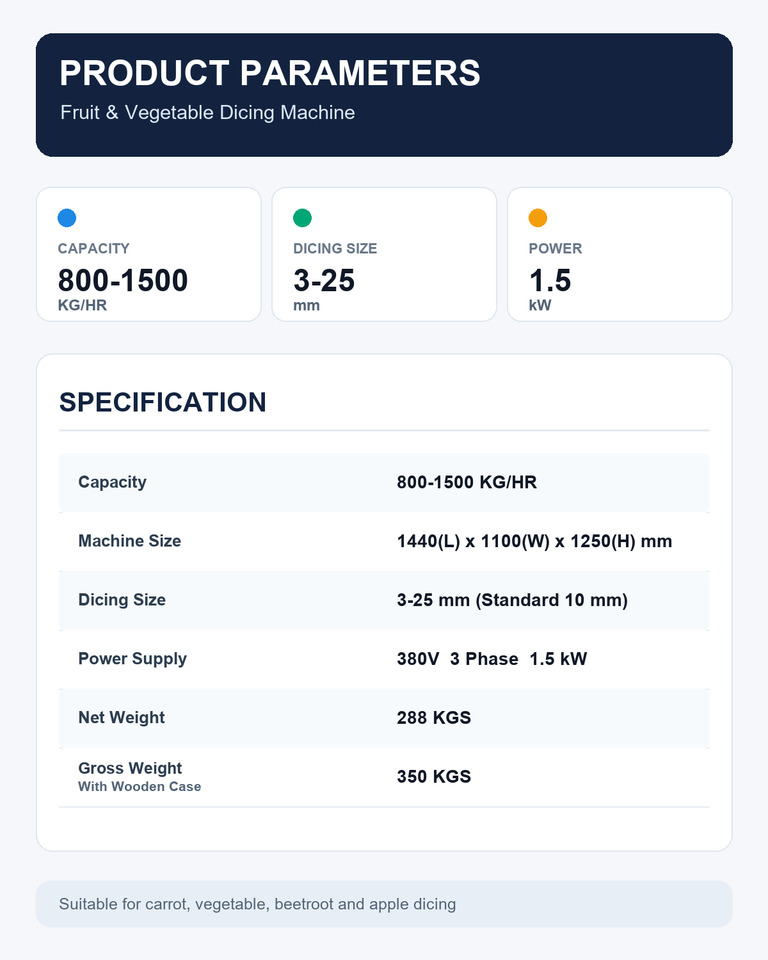
Task: Click the Gross Weight With Wooden Case label
Action: 140,776
